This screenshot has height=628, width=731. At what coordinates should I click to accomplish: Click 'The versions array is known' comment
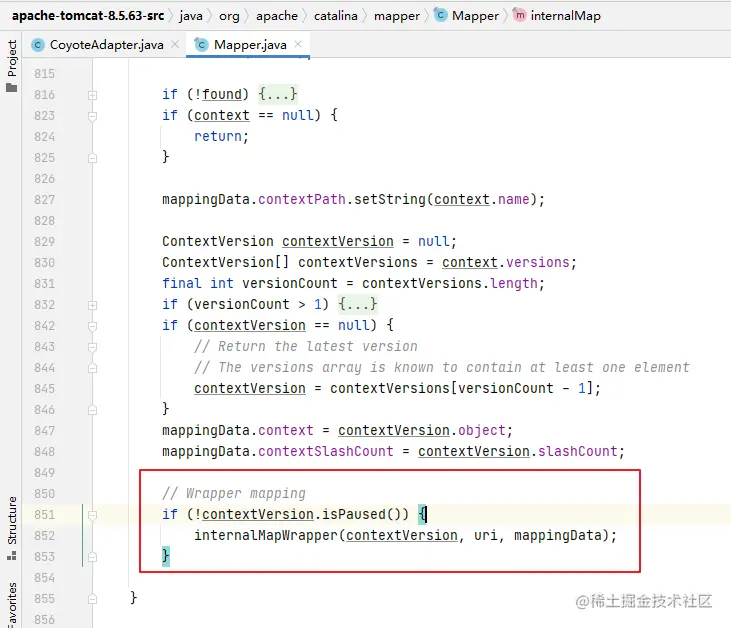click(441, 367)
